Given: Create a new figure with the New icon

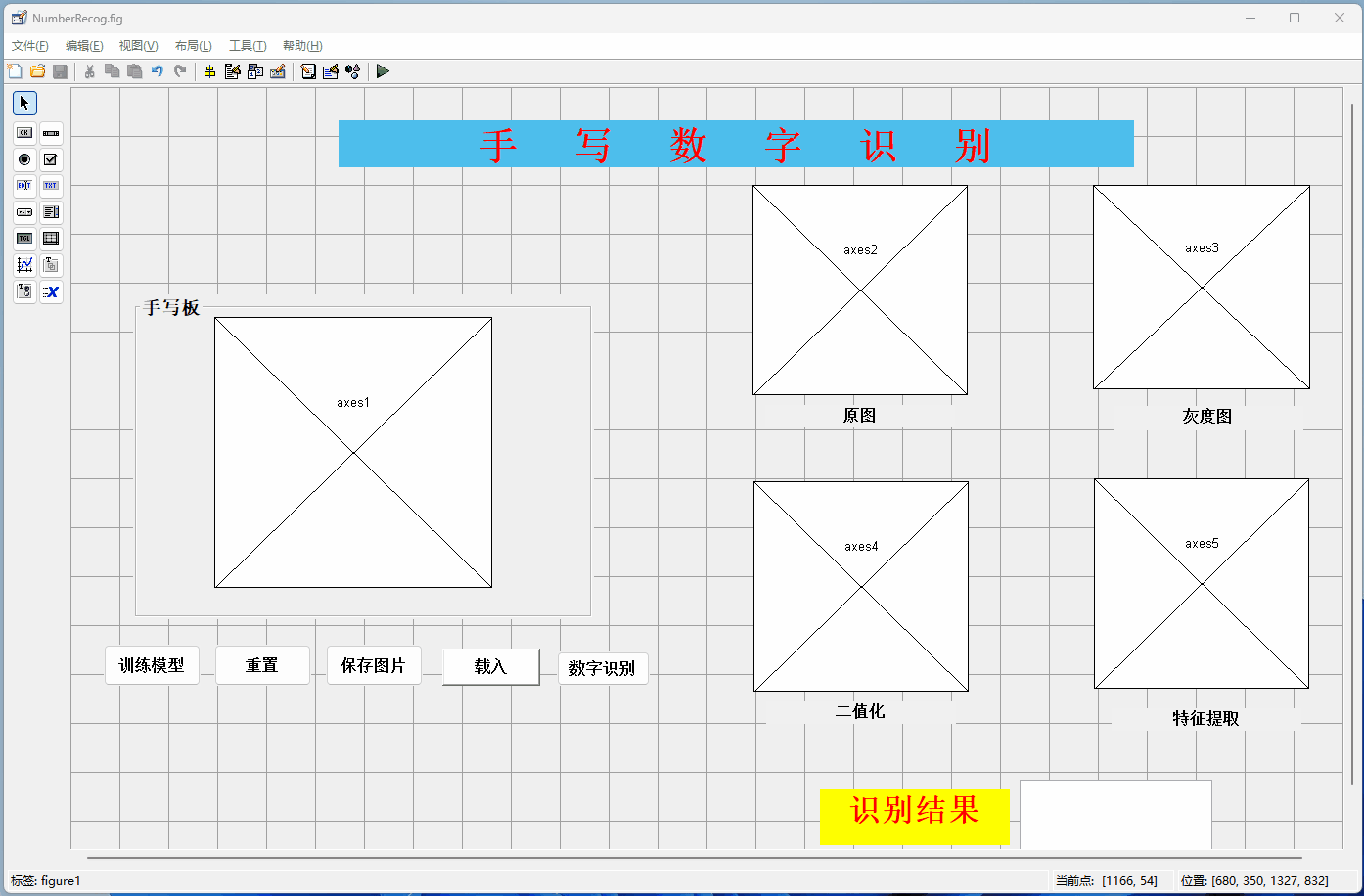Looking at the screenshot, I should pyautogui.click(x=15, y=71).
